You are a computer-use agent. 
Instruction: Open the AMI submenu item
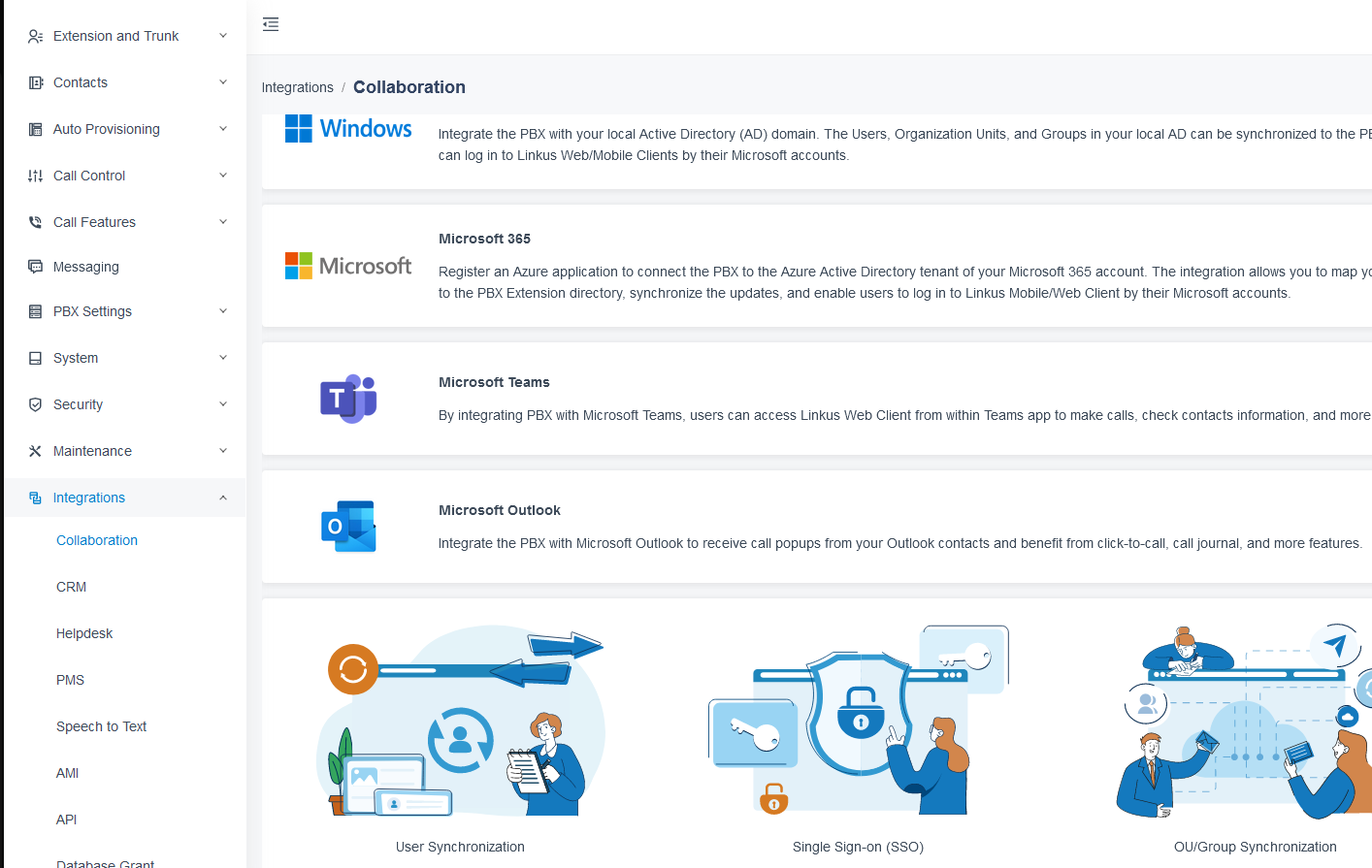click(67, 773)
